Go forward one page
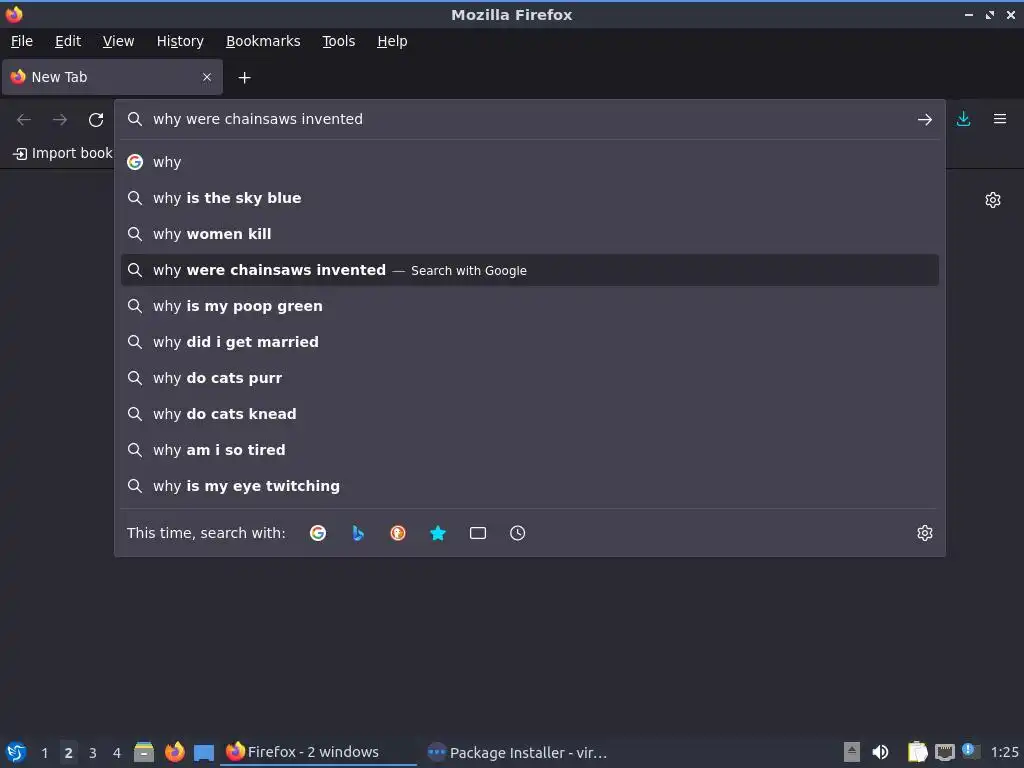Viewport: 1024px width, 768px height. [x=60, y=120]
